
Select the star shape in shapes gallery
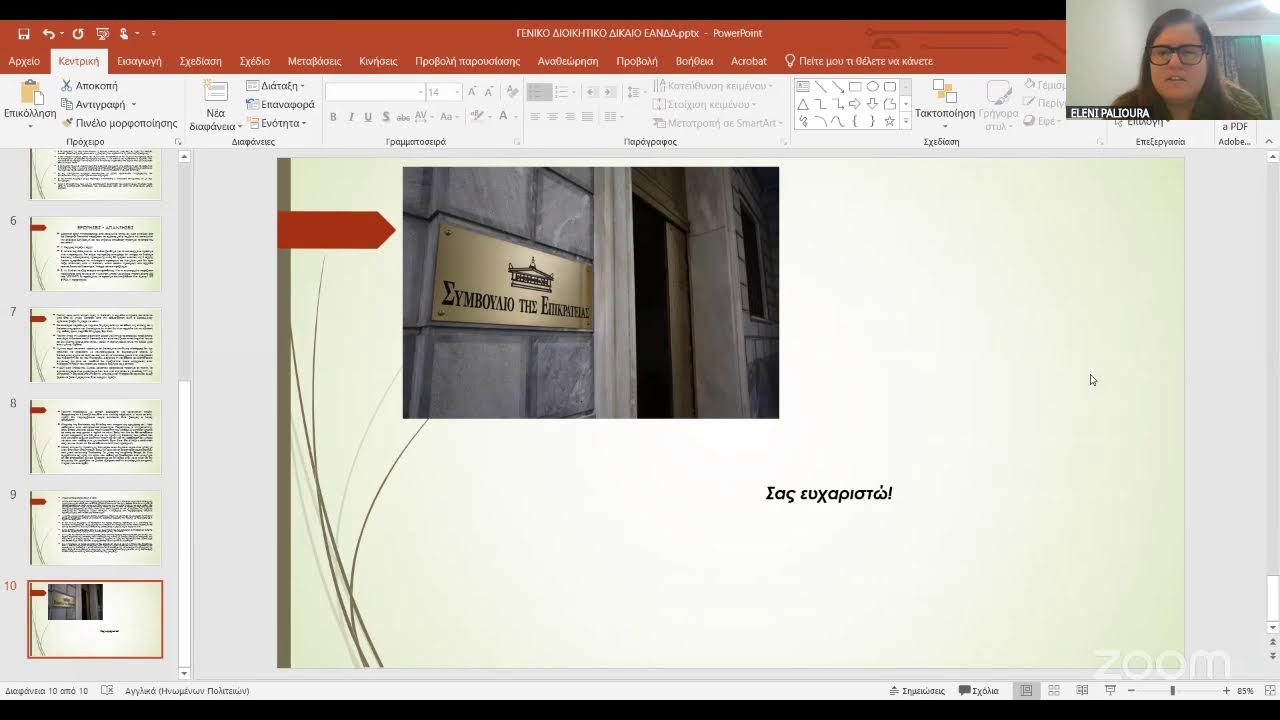click(889, 121)
